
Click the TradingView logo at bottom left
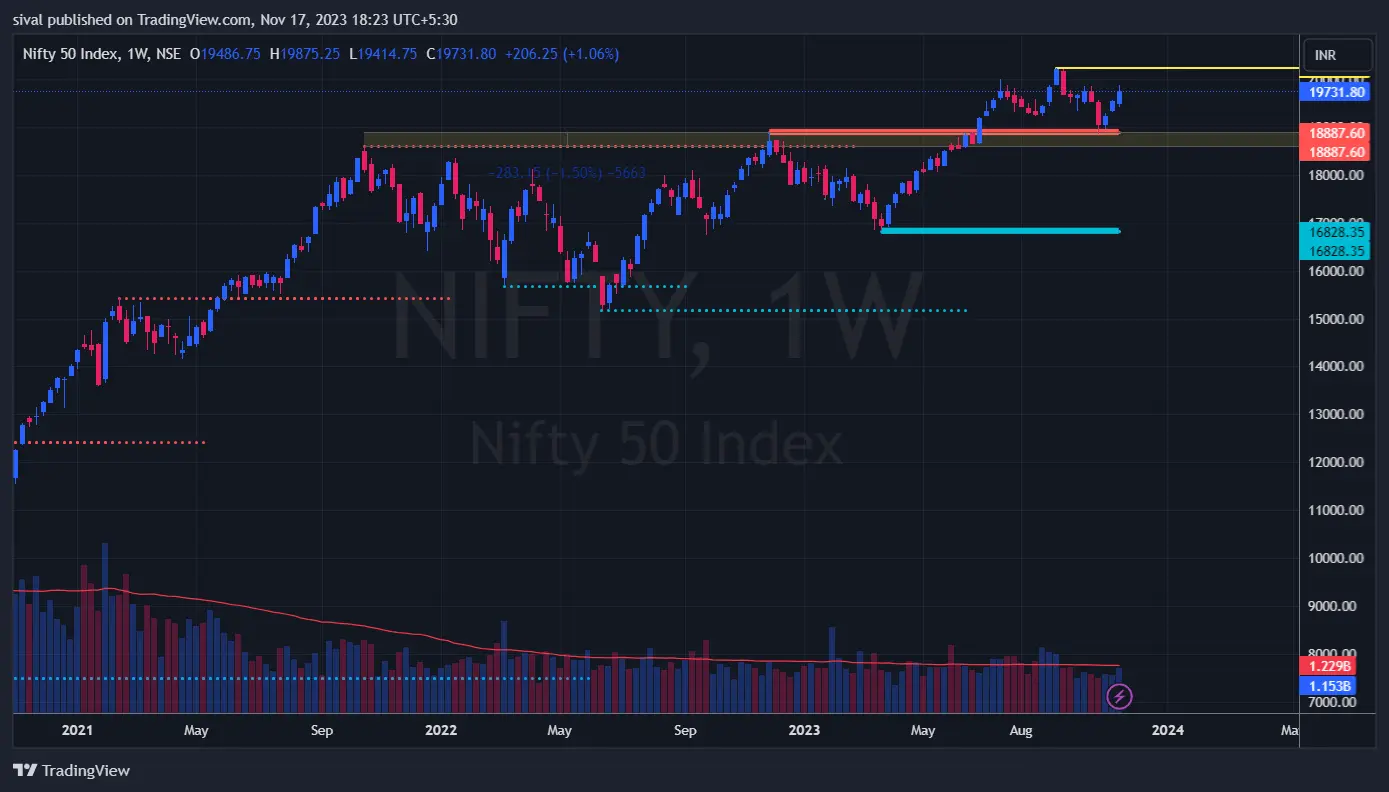[71, 771]
